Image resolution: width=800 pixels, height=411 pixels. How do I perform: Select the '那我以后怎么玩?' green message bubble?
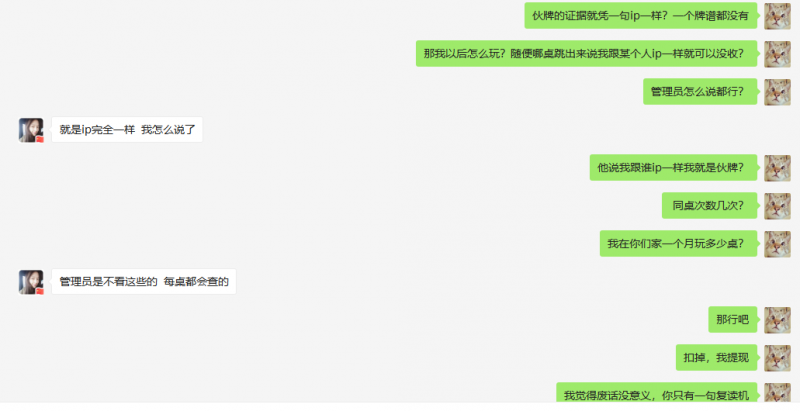[x=587, y=54]
